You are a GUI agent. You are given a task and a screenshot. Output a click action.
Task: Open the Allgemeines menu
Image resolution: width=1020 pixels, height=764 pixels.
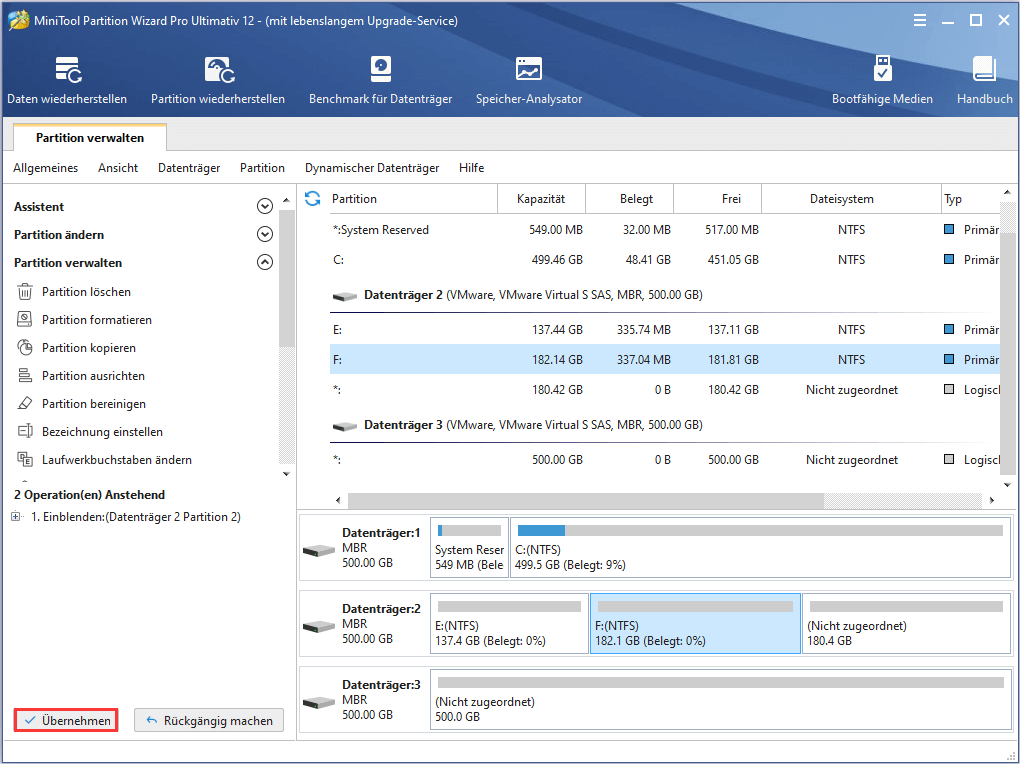click(46, 168)
